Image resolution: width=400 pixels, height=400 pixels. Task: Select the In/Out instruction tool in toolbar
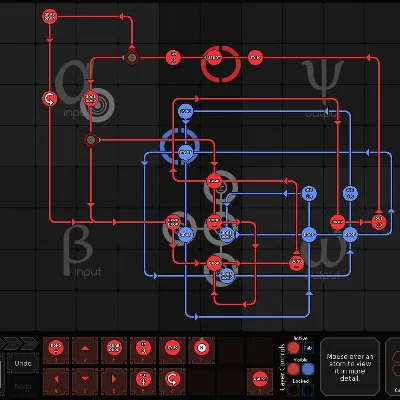[143, 349]
